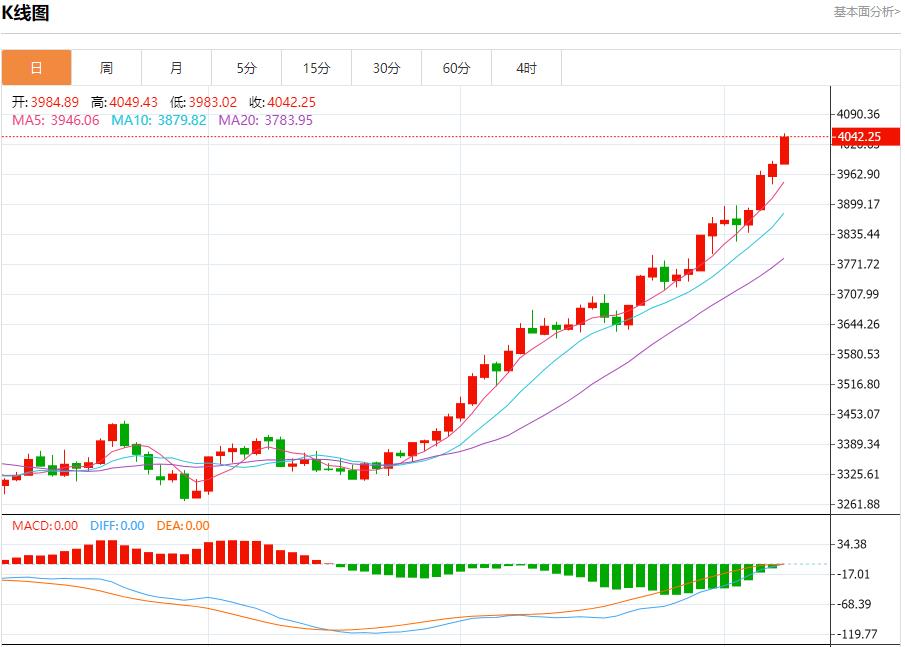
Task: Switch to the 周 weekly chart tab
Action: 106,67
